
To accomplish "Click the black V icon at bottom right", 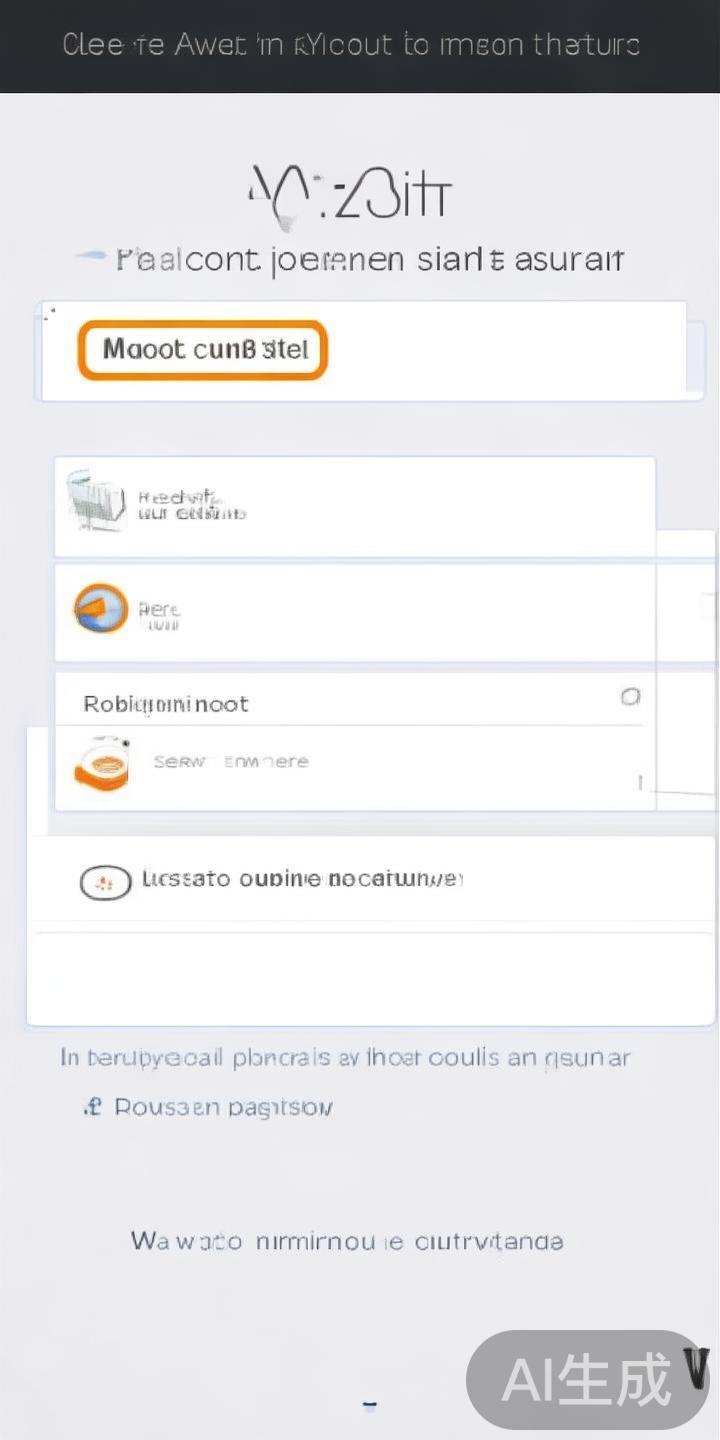I will 697,1368.
